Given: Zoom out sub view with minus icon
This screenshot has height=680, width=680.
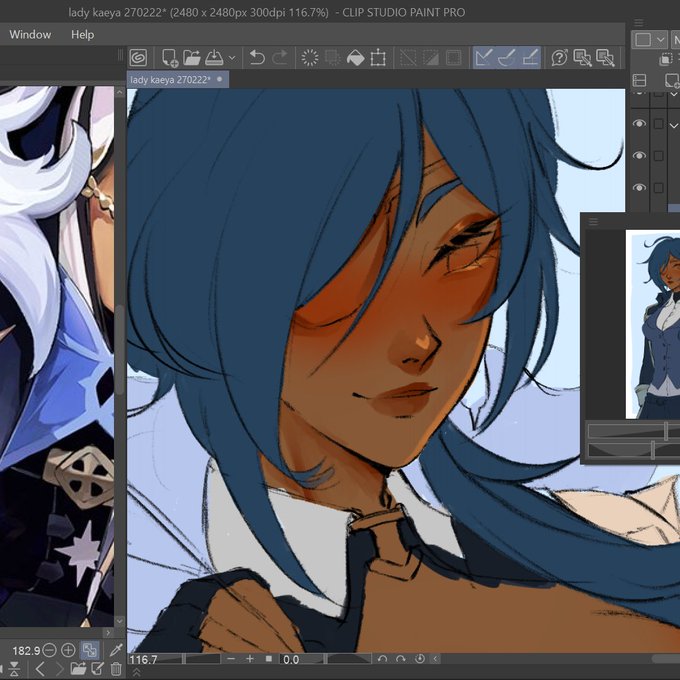Looking at the screenshot, I should [50, 650].
